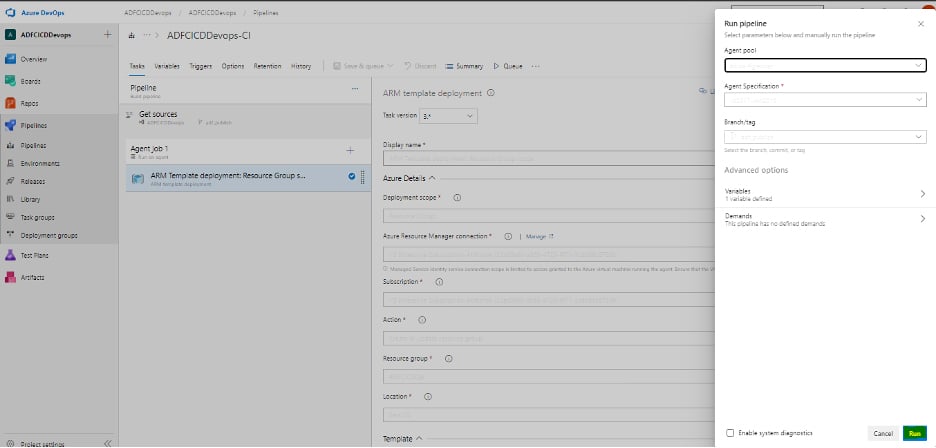Open the Pipeline ellipsis menu
The height and width of the screenshot is (448, 936).
[355, 89]
